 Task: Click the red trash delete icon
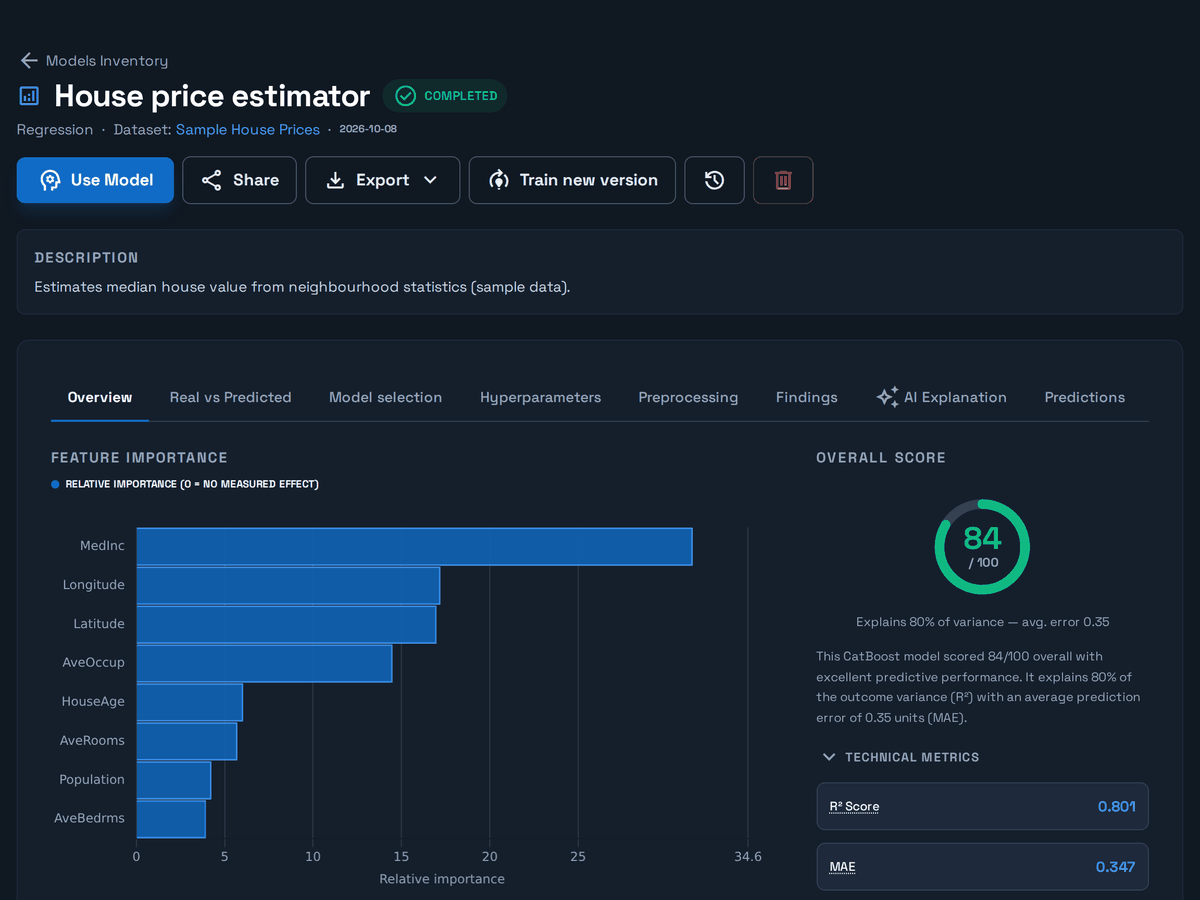[783, 180]
